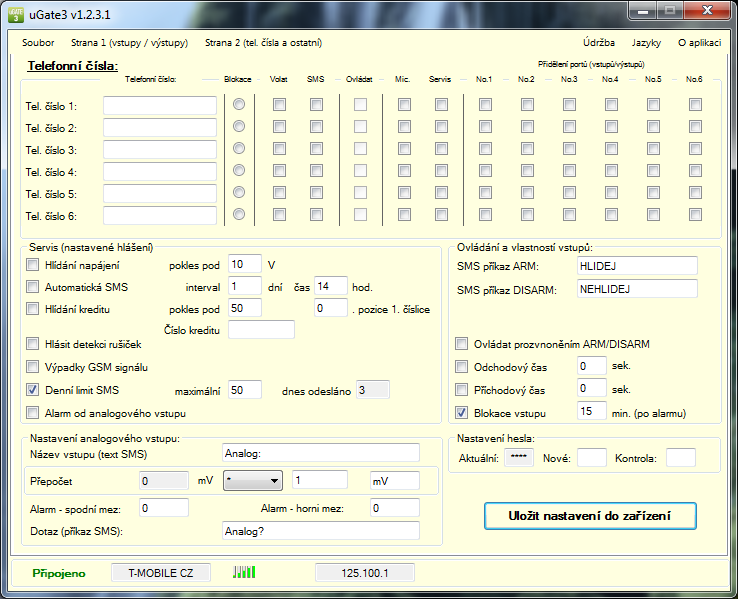Click the Dotaz field containing Analog?
This screenshot has width=738, height=599.
pos(321,531)
